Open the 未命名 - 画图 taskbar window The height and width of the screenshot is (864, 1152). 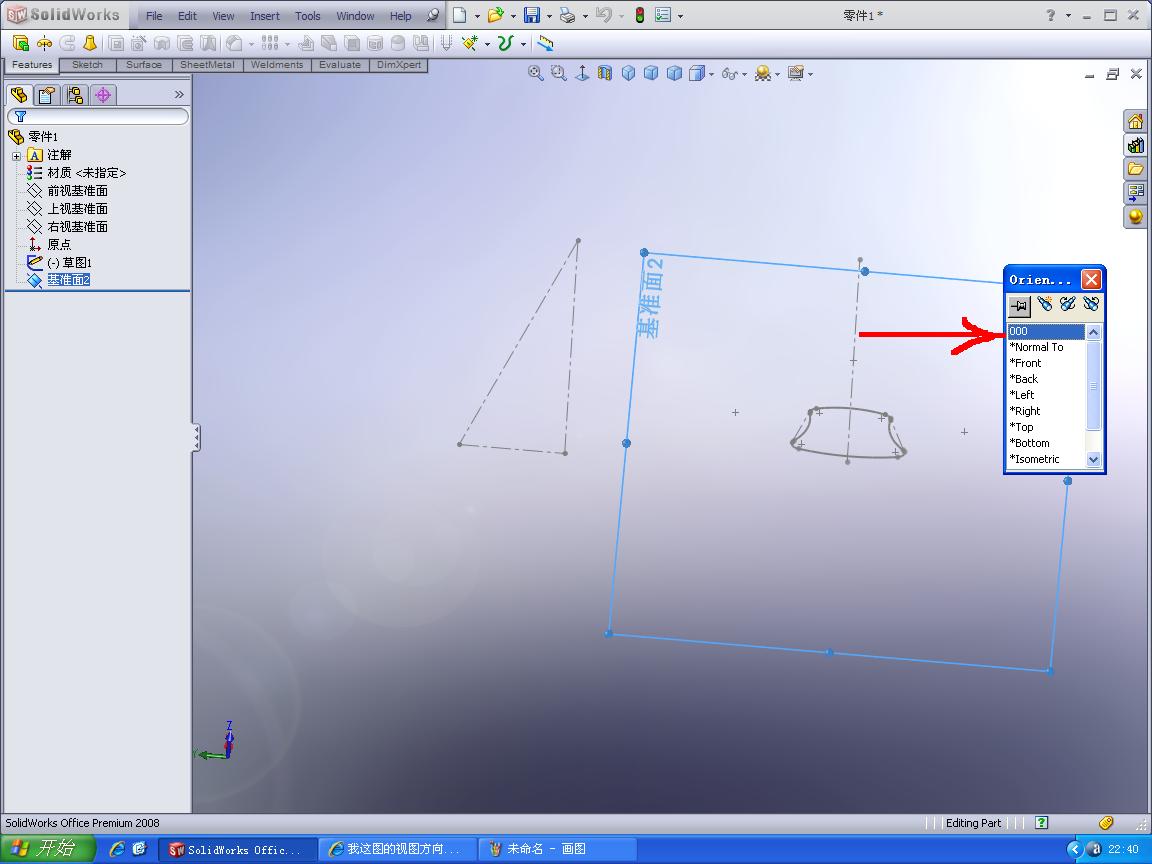[556, 849]
